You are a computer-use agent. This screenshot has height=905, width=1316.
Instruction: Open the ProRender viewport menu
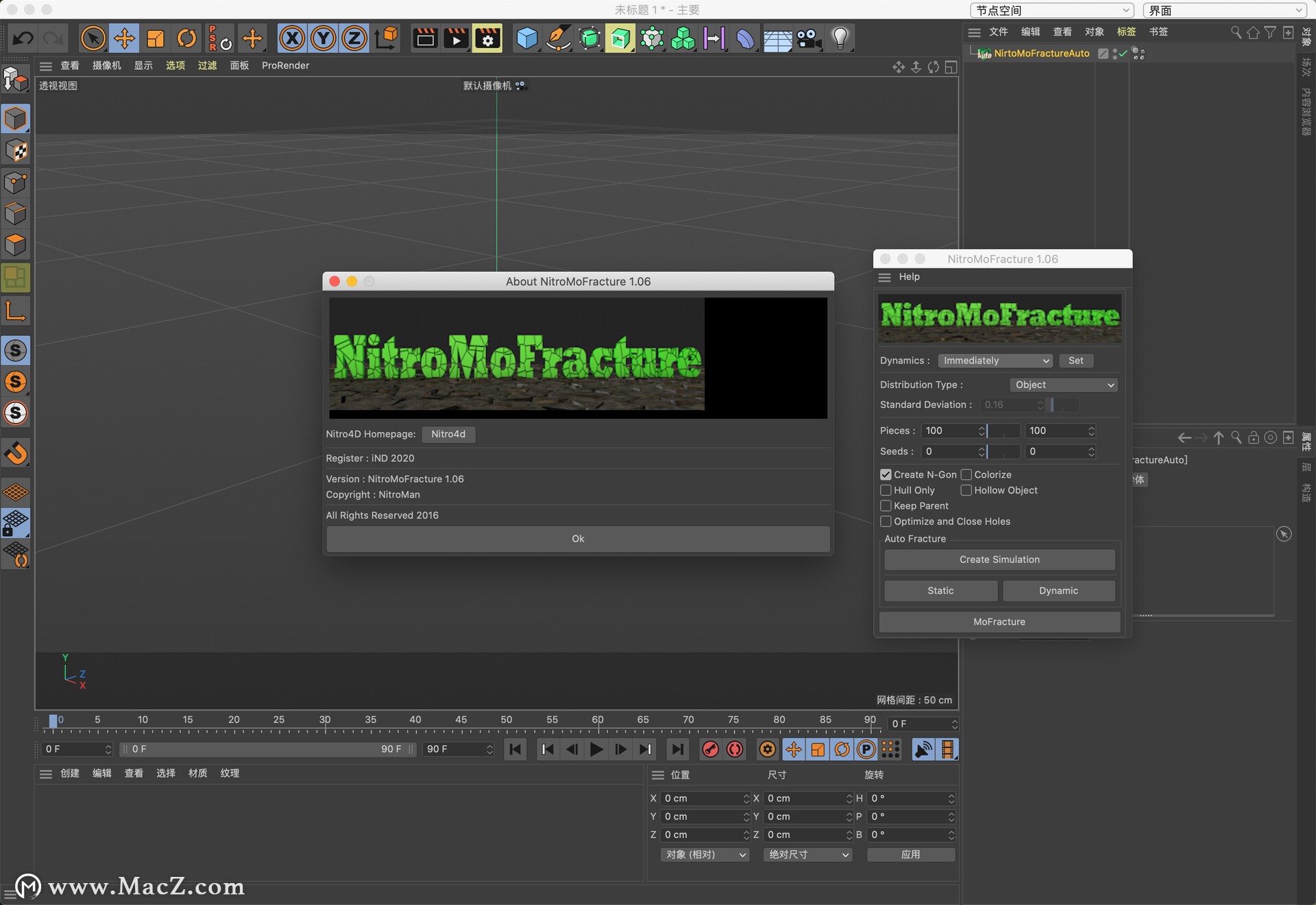pos(285,66)
